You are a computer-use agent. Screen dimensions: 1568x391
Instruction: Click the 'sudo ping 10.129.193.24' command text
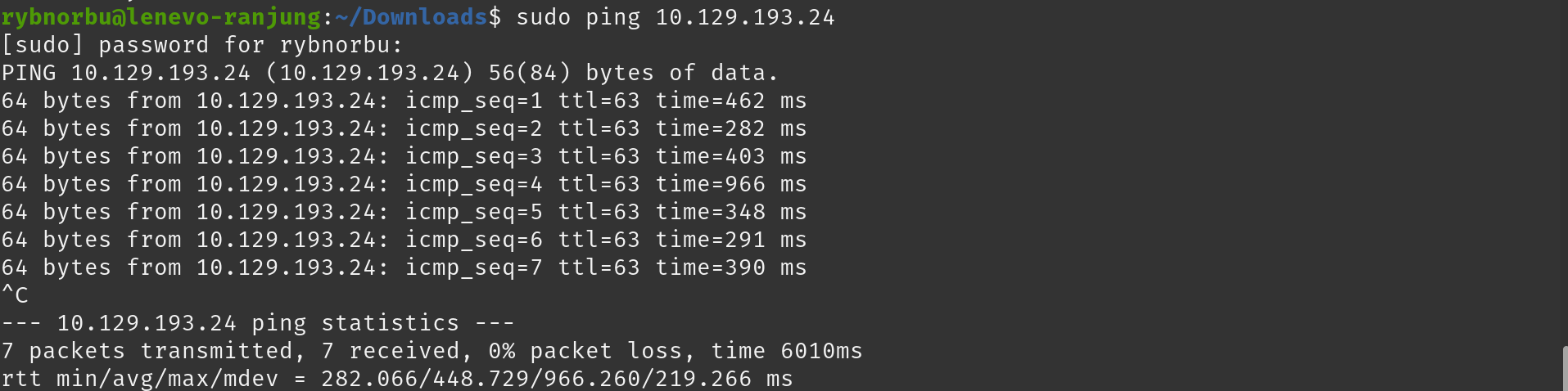(x=676, y=17)
